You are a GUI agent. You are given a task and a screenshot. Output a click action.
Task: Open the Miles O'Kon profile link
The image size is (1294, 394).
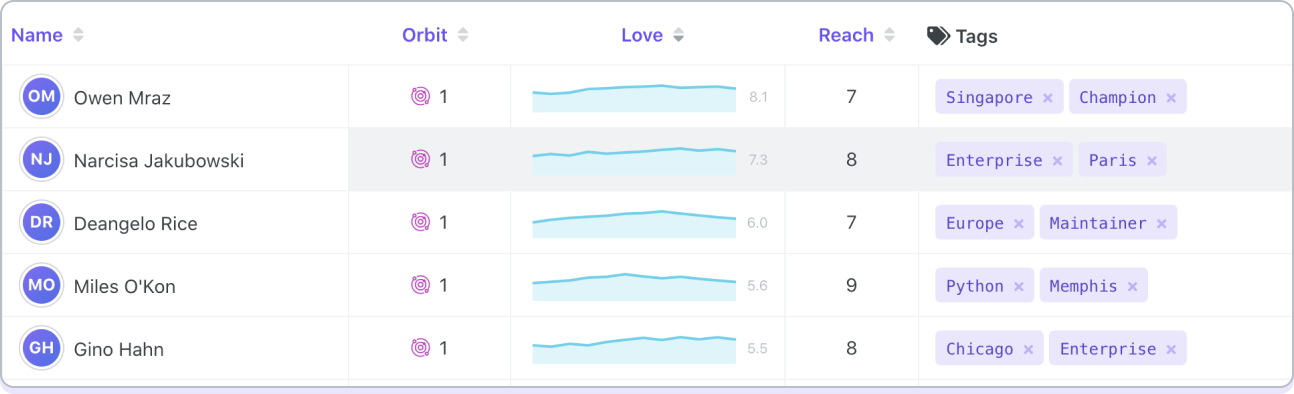(x=124, y=287)
